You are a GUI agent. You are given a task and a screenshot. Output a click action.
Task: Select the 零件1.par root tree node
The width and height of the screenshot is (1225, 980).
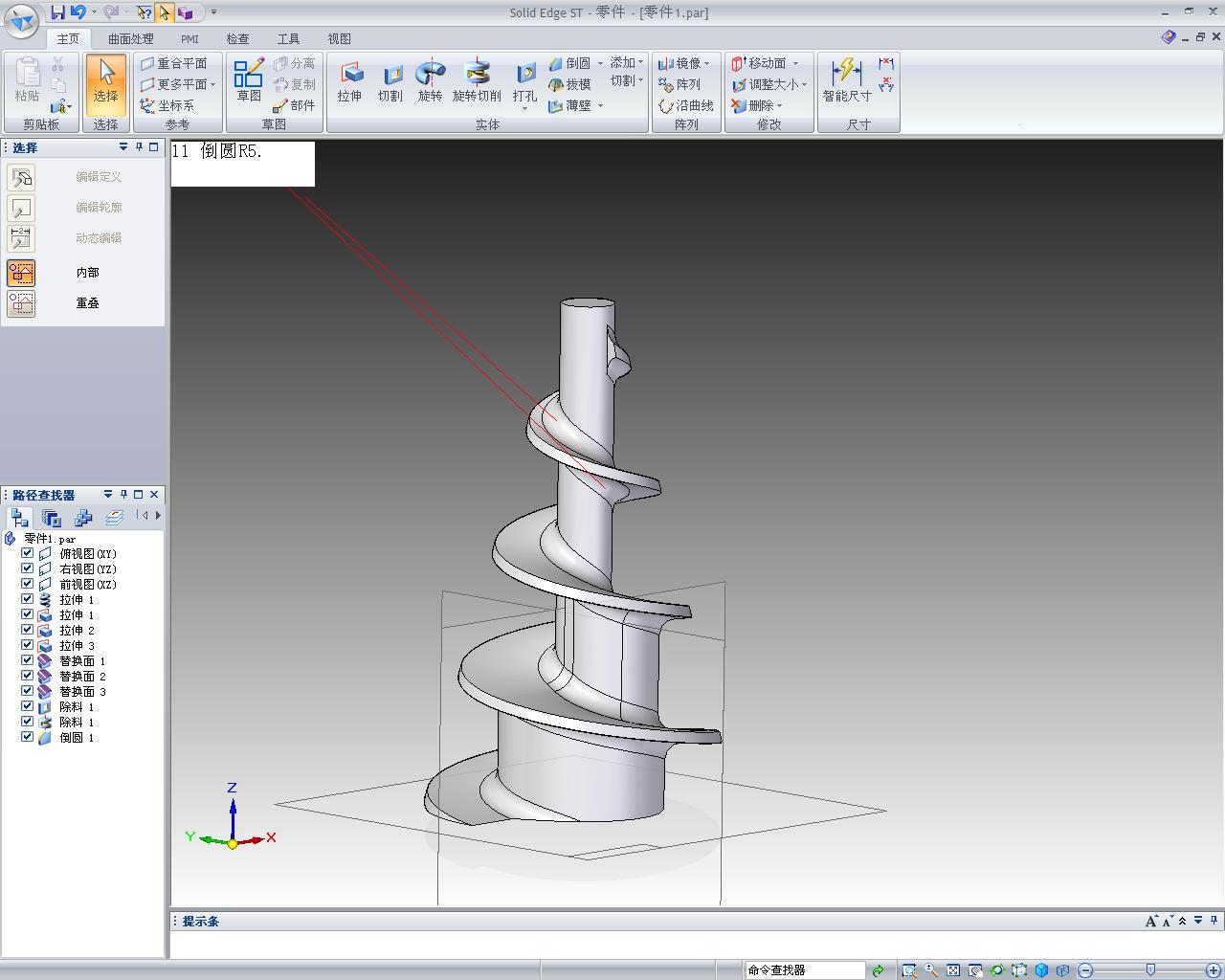coord(49,539)
